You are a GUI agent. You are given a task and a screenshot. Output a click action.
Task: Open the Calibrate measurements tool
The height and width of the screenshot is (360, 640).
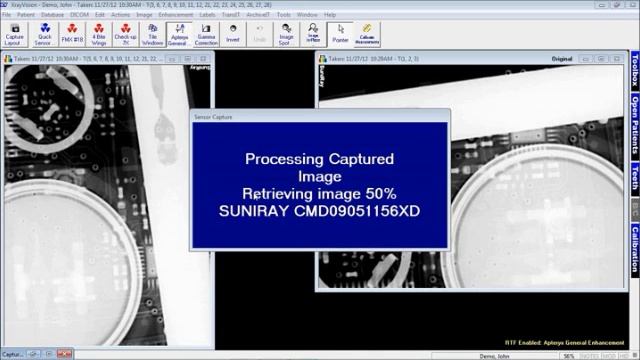367,35
